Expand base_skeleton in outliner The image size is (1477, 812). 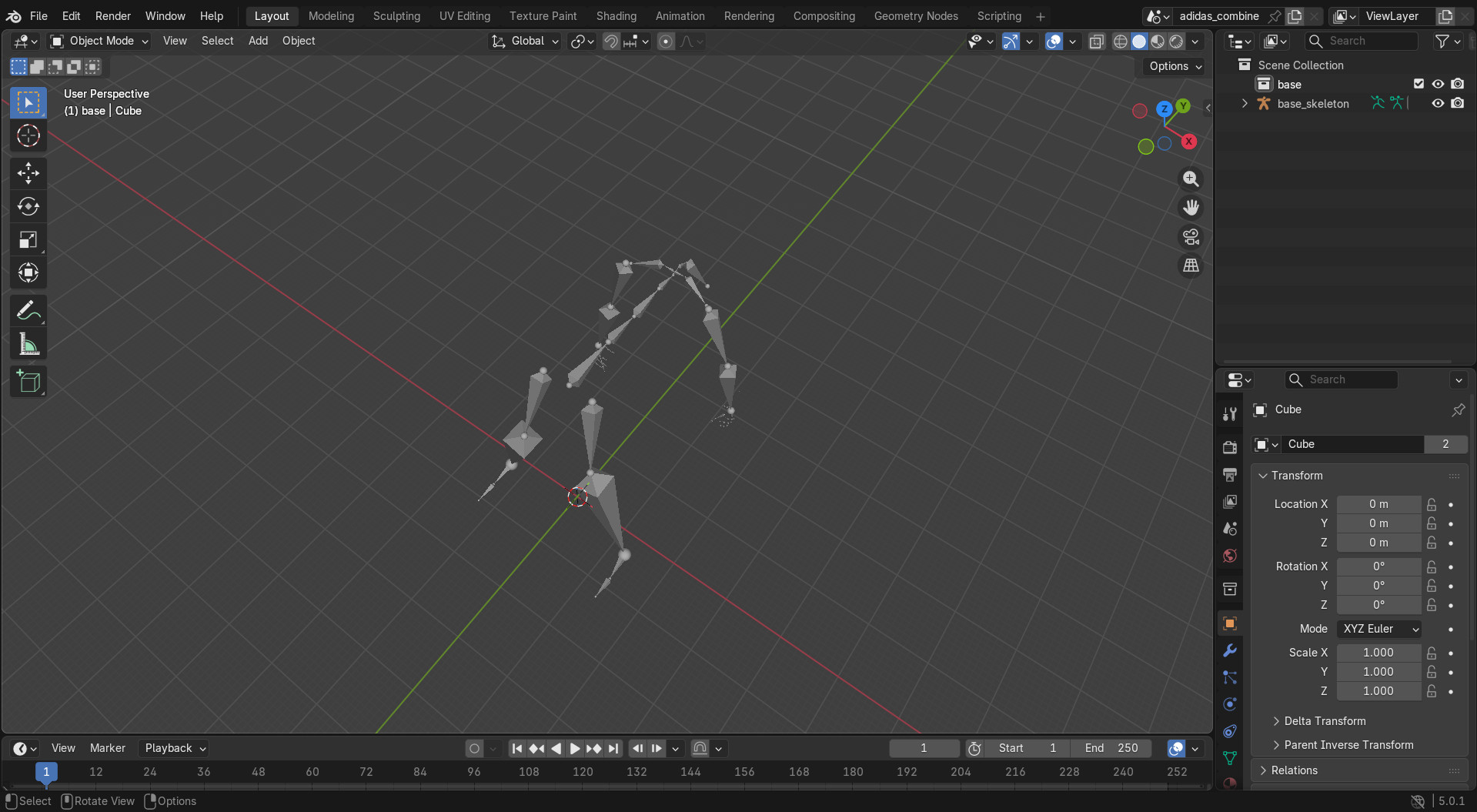[1245, 103]
